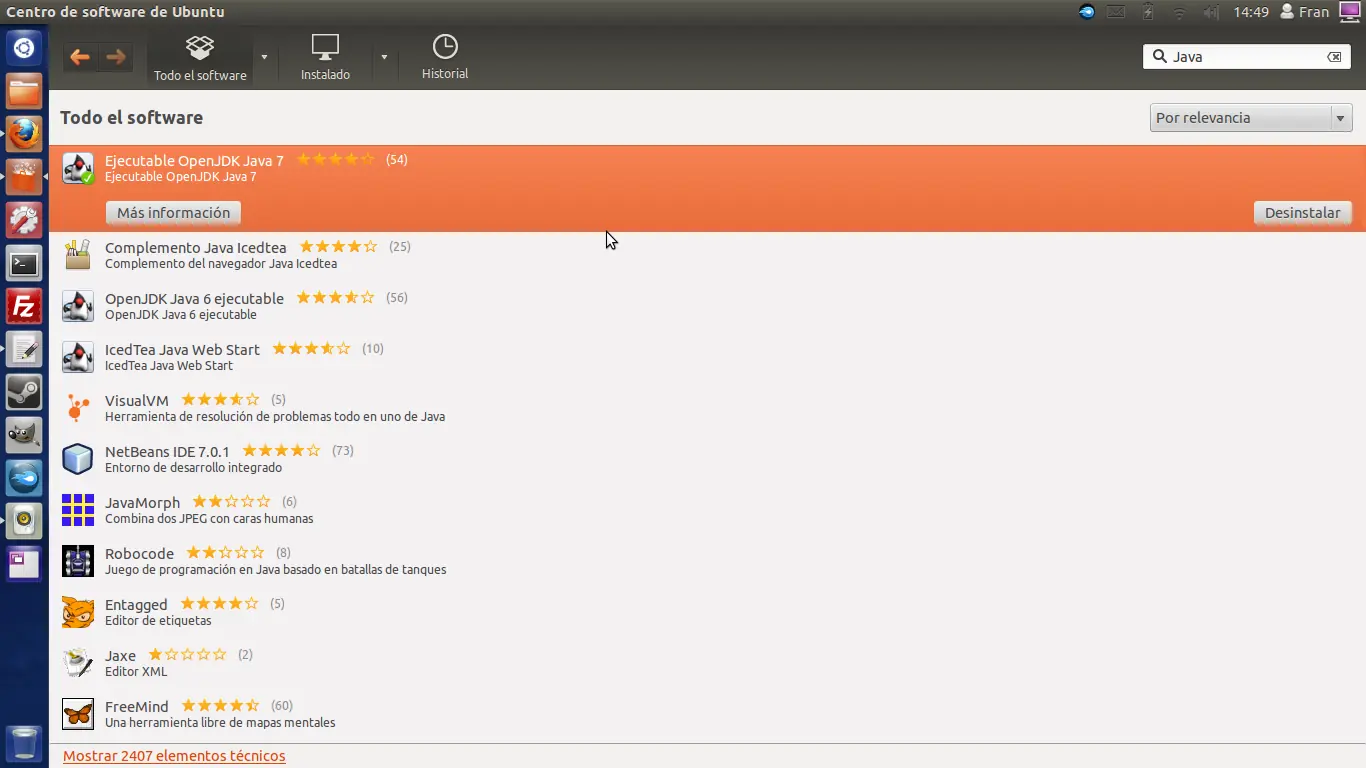Switch to the Instalado section
This screenshot has height=768, width=1366.
pos(325,55)
